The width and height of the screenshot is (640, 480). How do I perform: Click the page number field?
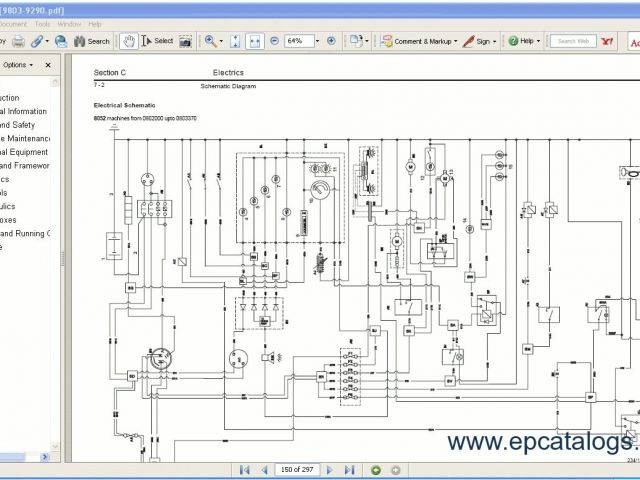pos(296,469)
